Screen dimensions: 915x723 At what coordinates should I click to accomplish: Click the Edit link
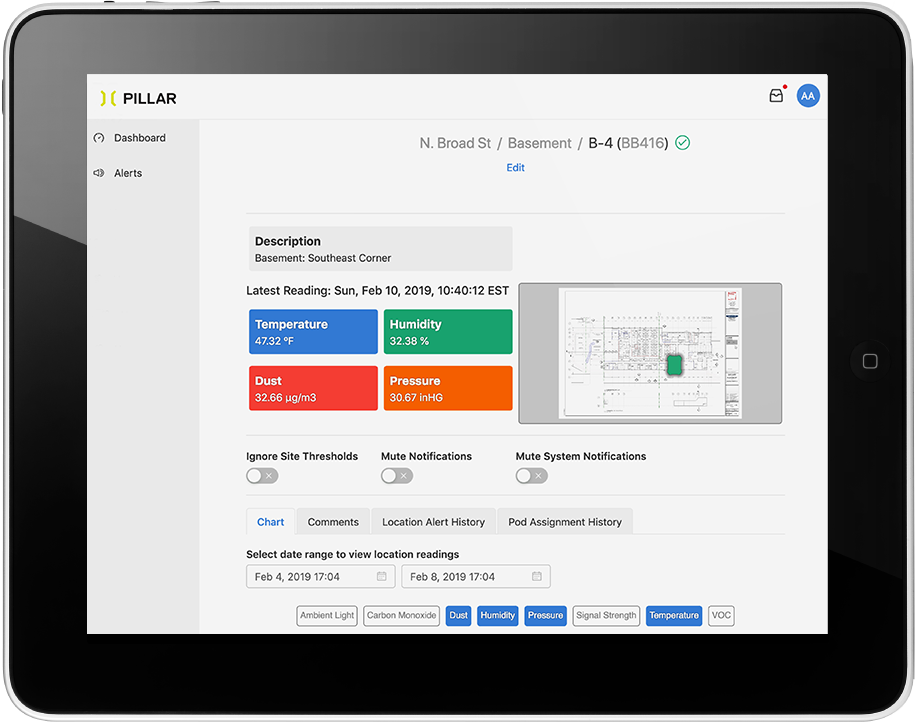coord(515,168)
